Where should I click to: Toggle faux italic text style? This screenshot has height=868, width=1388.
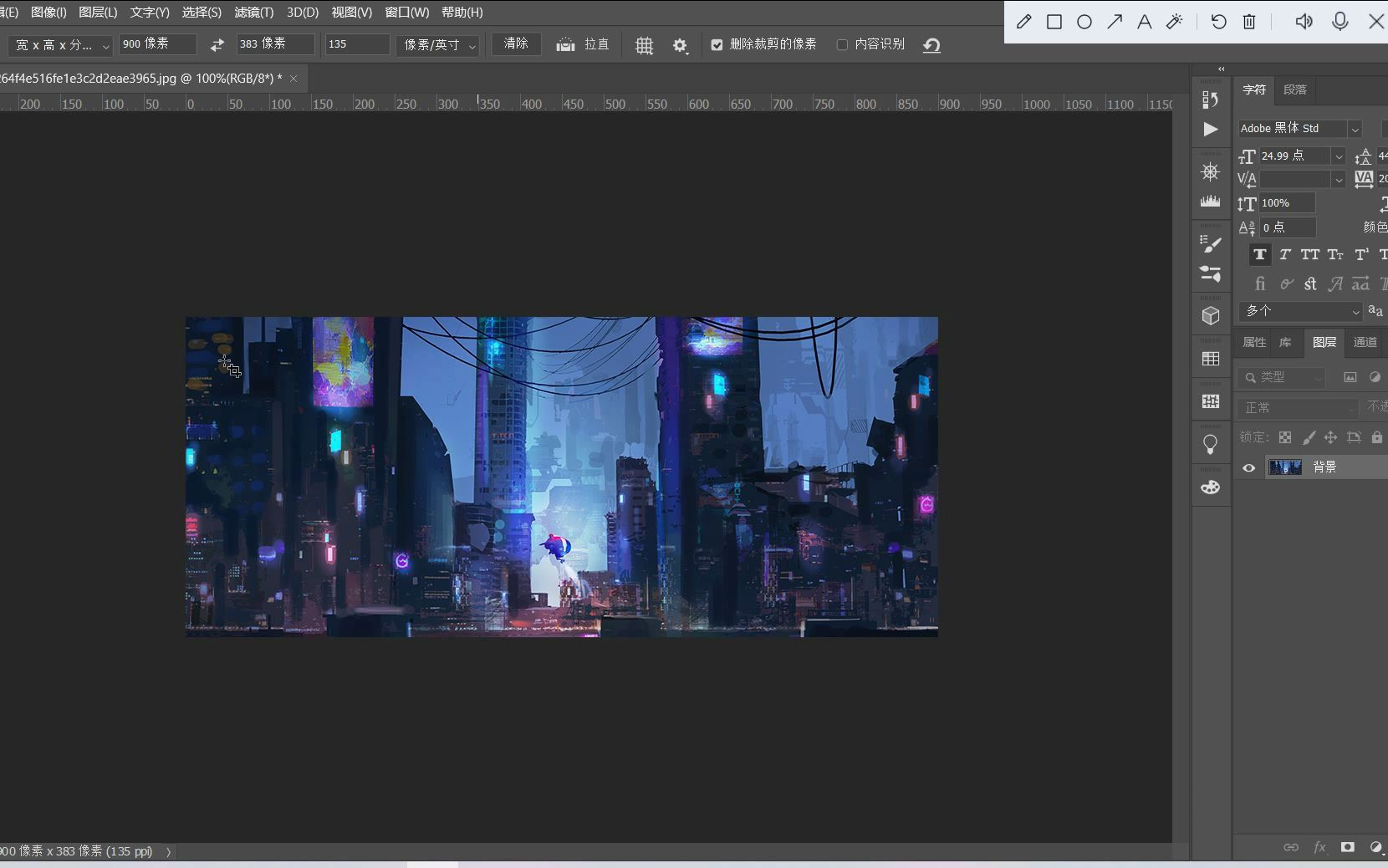click(1284, 254)
